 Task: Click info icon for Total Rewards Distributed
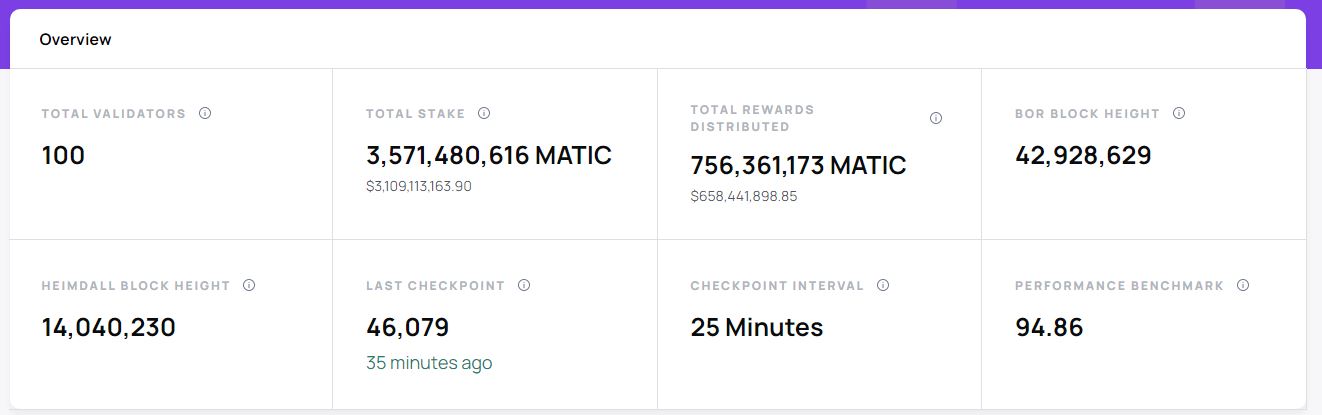[936, 118]
